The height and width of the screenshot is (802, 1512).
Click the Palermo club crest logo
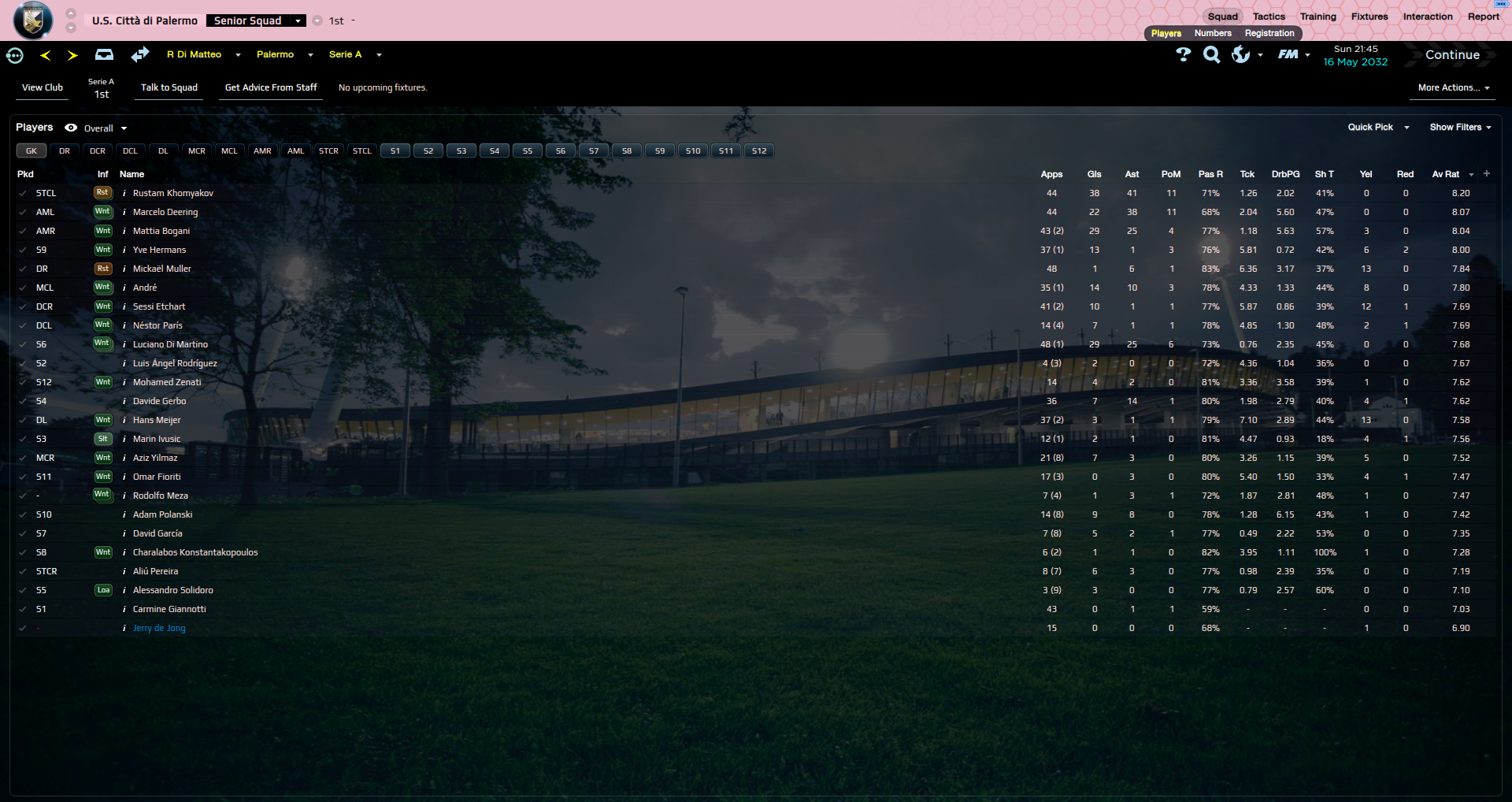(x=33, y=20)
